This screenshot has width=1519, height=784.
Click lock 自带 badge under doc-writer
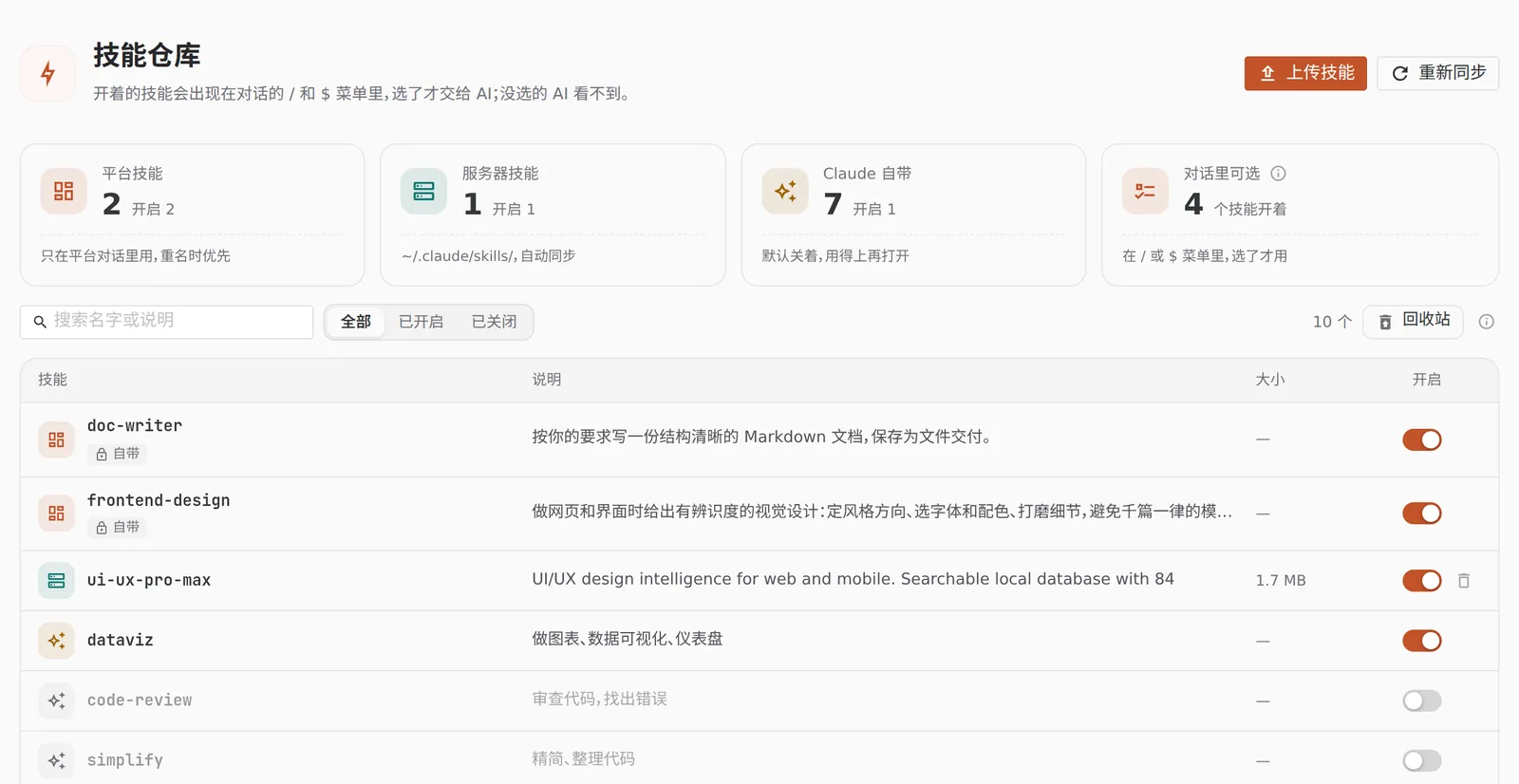(117, 454)
